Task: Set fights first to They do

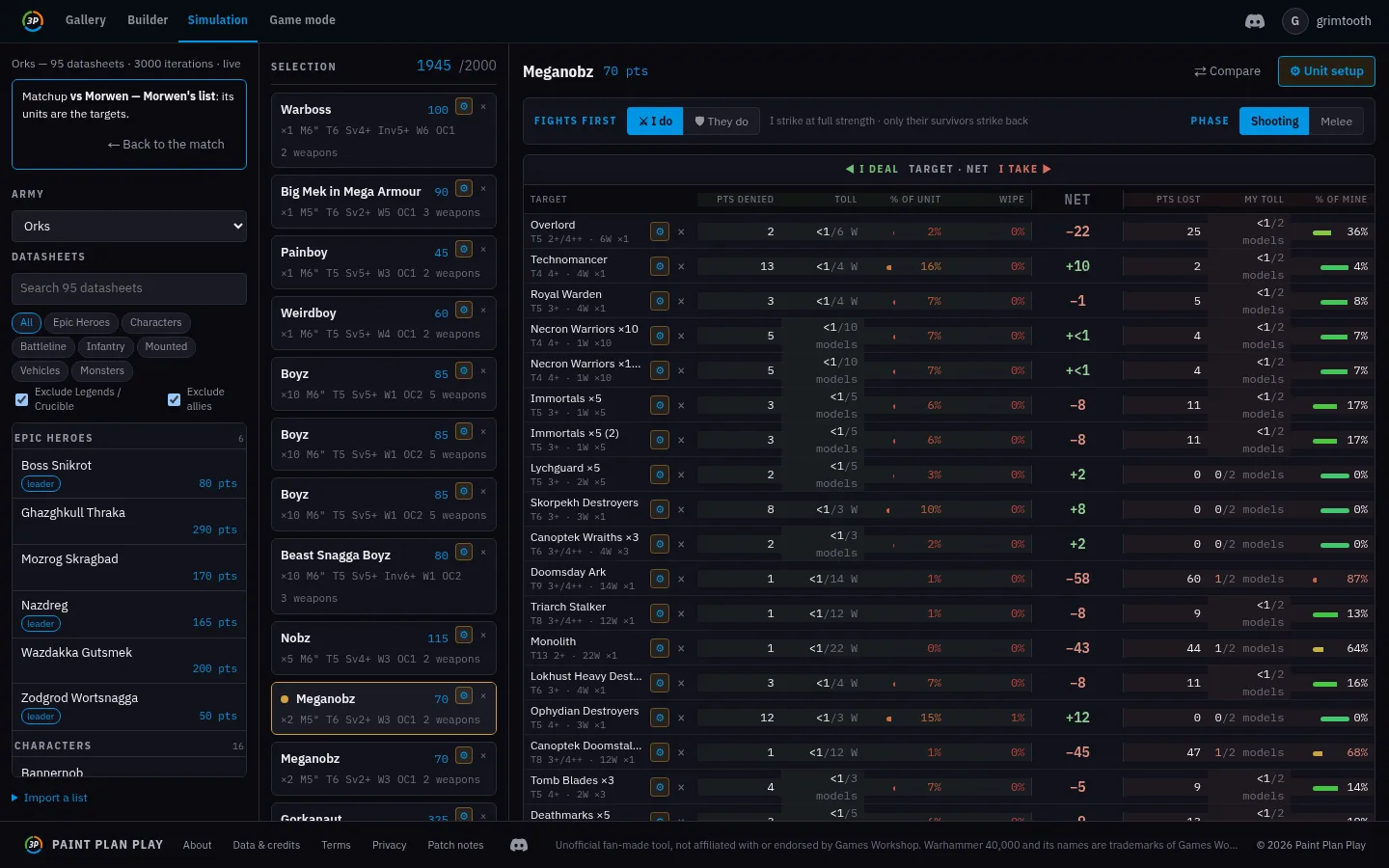Action: (721, 122)
